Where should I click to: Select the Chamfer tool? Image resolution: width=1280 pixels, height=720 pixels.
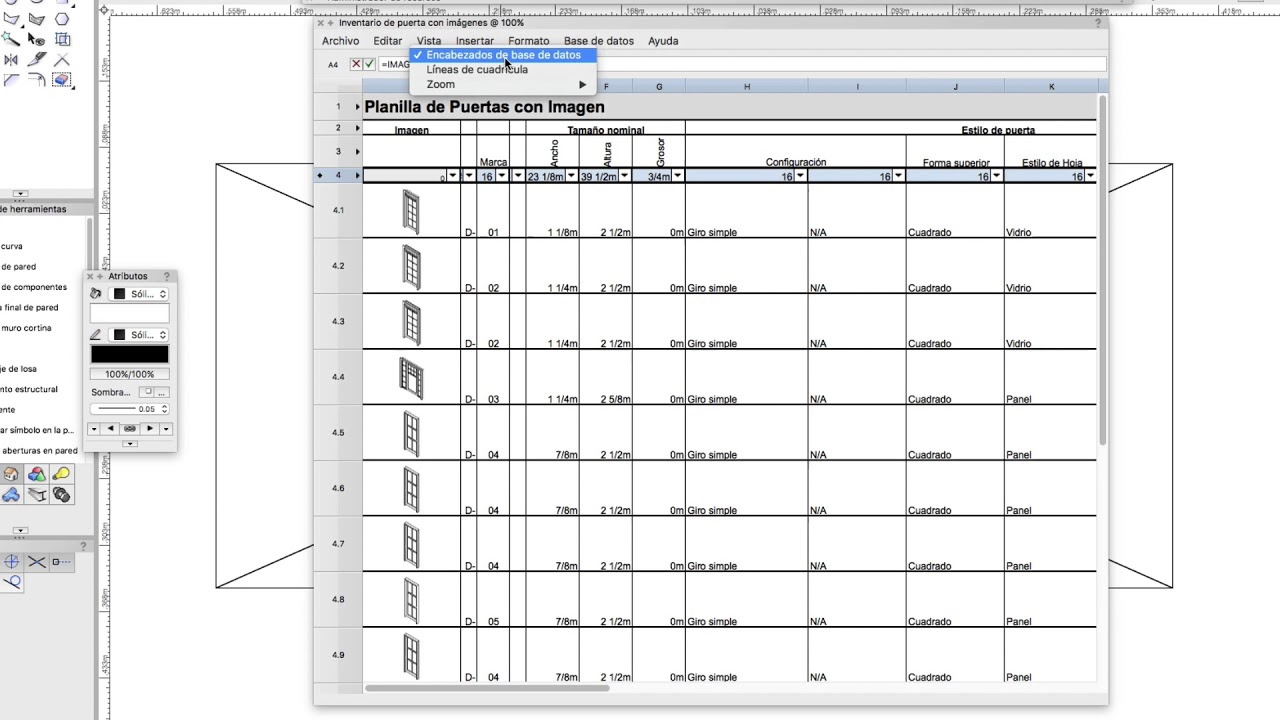click(x=11, y=80)
